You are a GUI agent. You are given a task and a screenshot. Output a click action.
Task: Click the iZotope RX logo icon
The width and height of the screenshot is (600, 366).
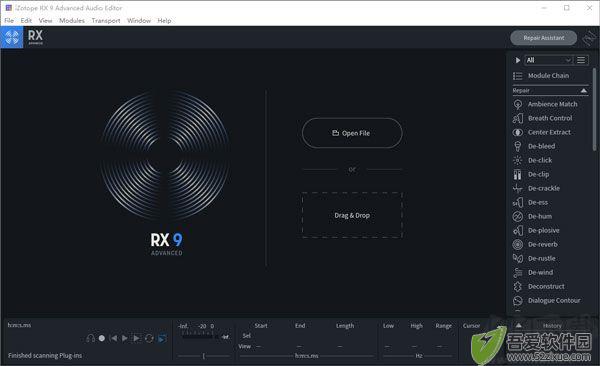click(12, 38)
